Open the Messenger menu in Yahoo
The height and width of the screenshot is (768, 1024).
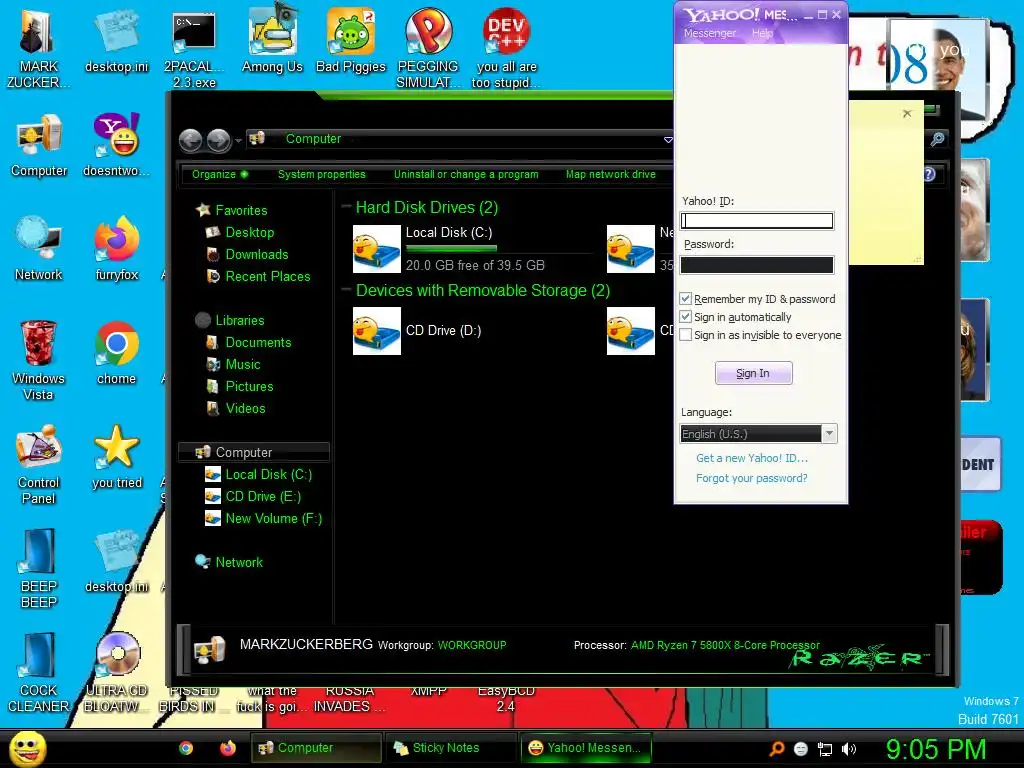pyautogui.click(x=710, y=33)
